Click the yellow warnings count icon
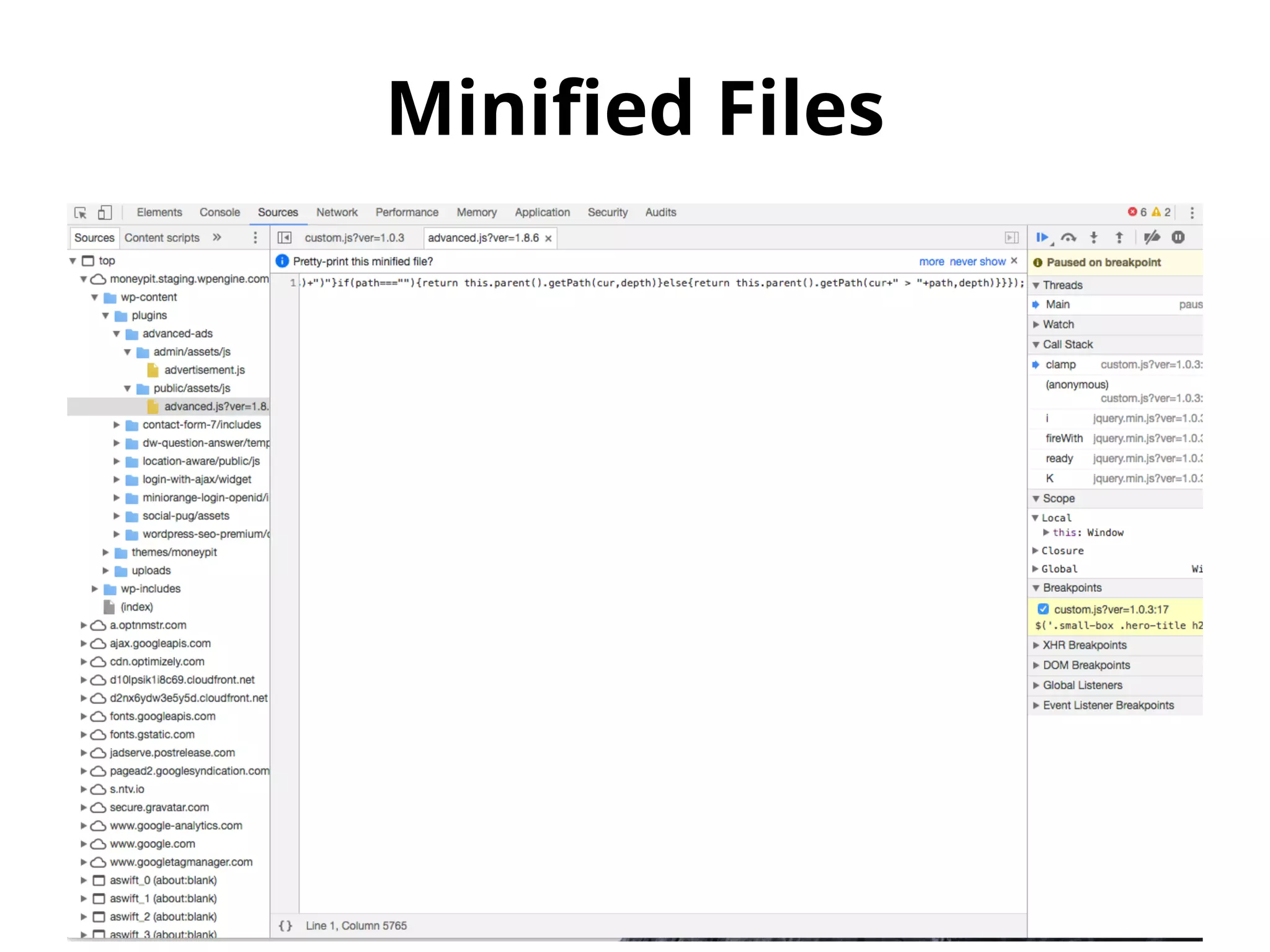The width and height of the screenshot is (1270, 952). [x=1156, y=212]
